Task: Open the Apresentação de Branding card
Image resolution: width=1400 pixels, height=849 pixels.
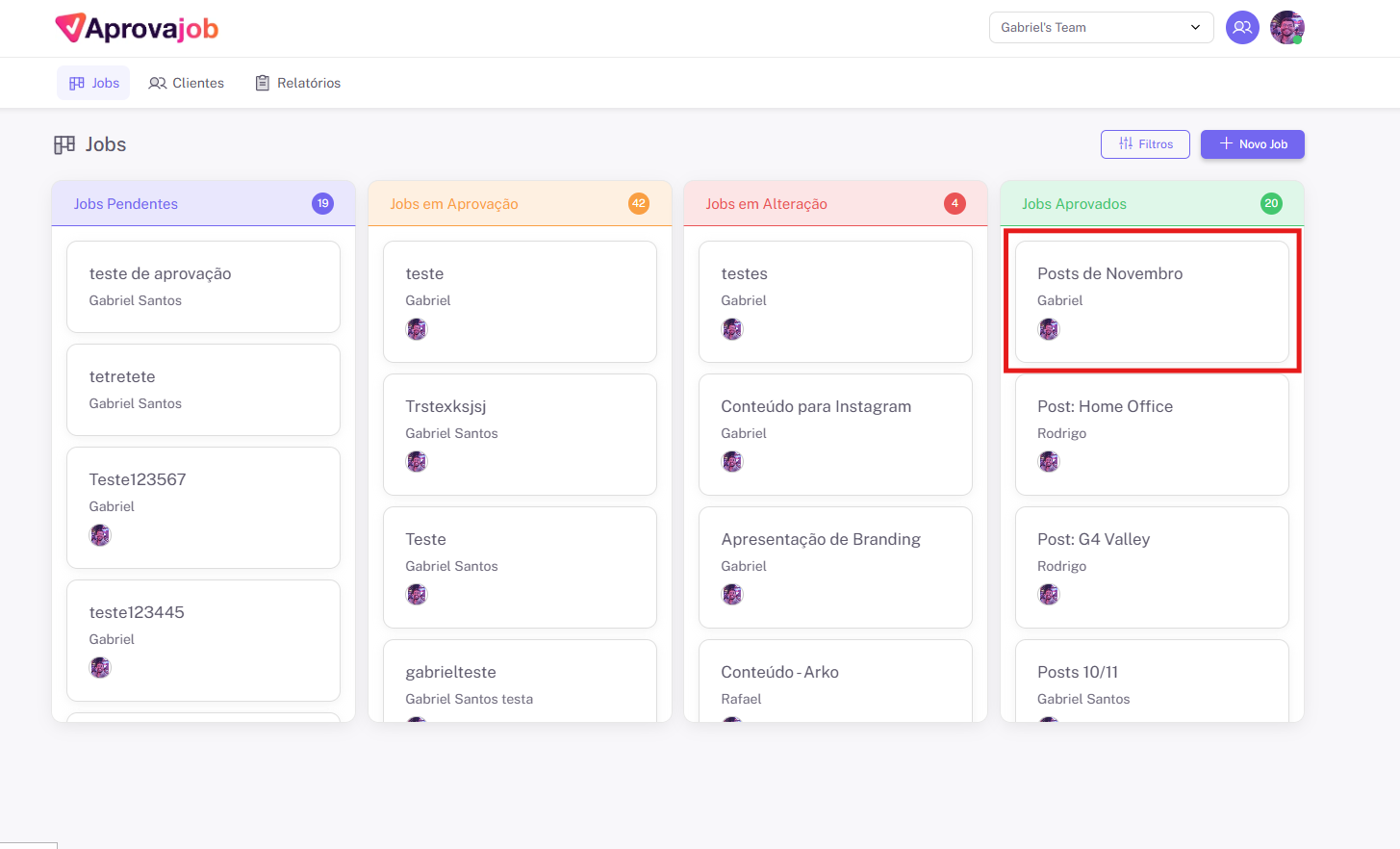Action: tap(834, 567)
